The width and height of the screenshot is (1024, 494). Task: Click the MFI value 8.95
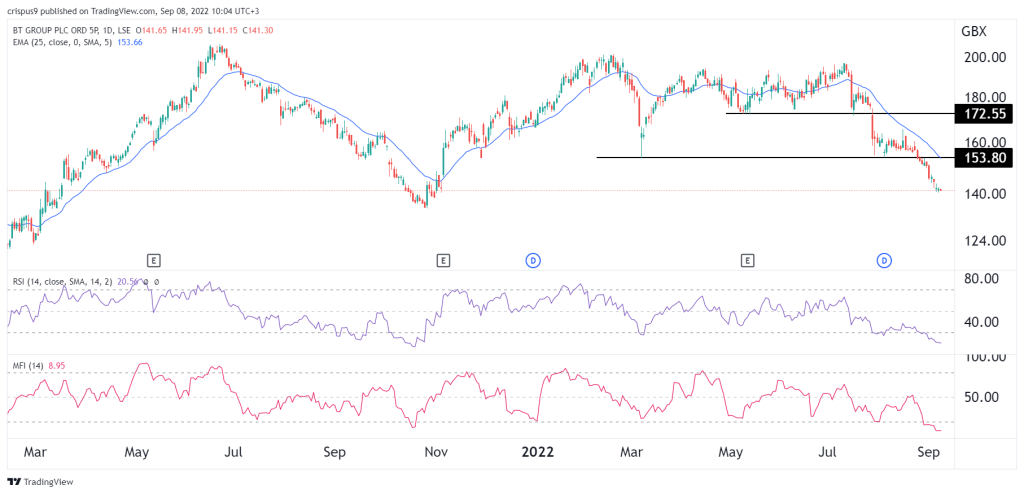click(58, 366)
